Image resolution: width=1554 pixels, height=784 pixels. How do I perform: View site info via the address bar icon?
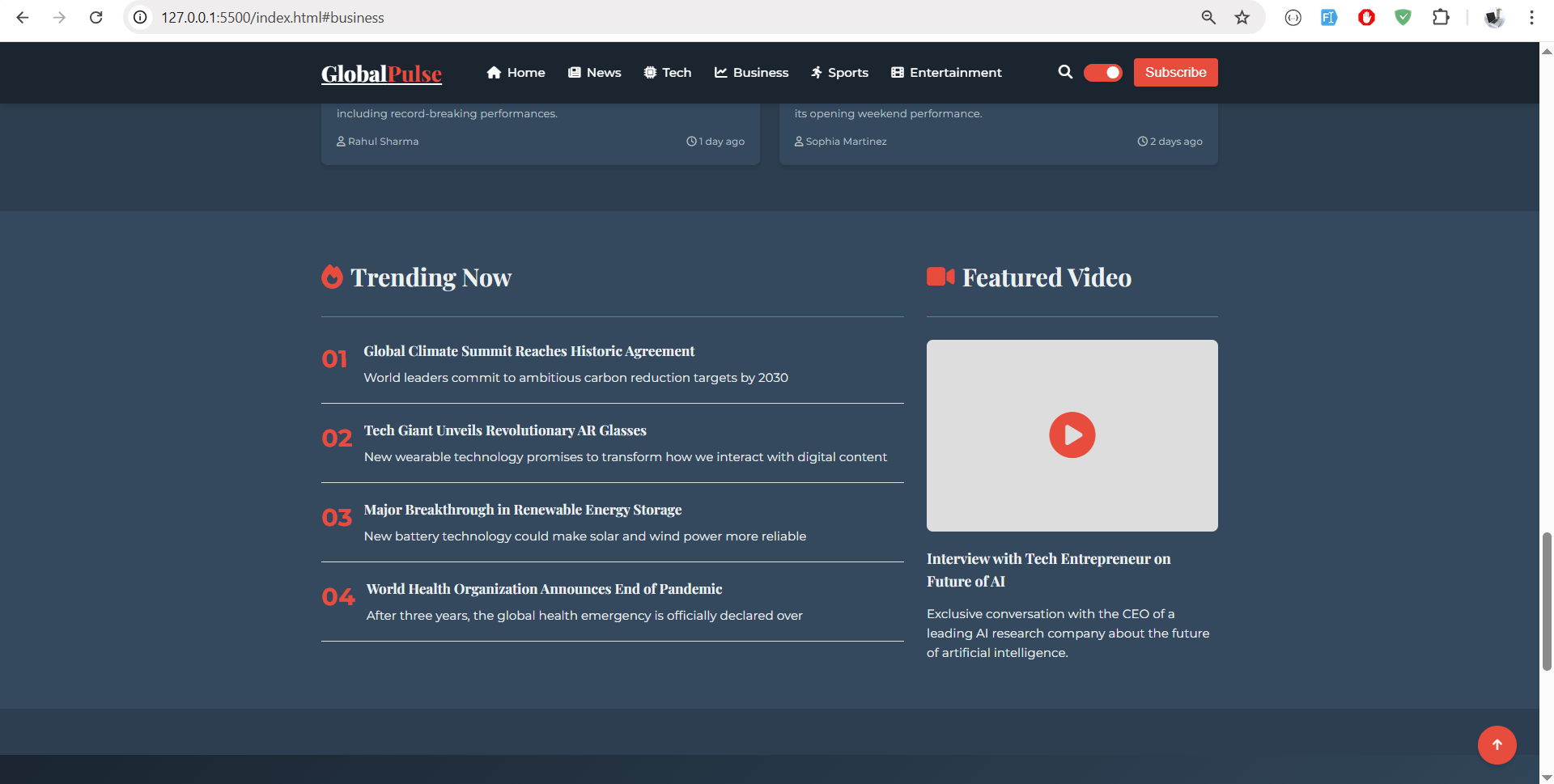pyautogui.click(x=140, y=17)
